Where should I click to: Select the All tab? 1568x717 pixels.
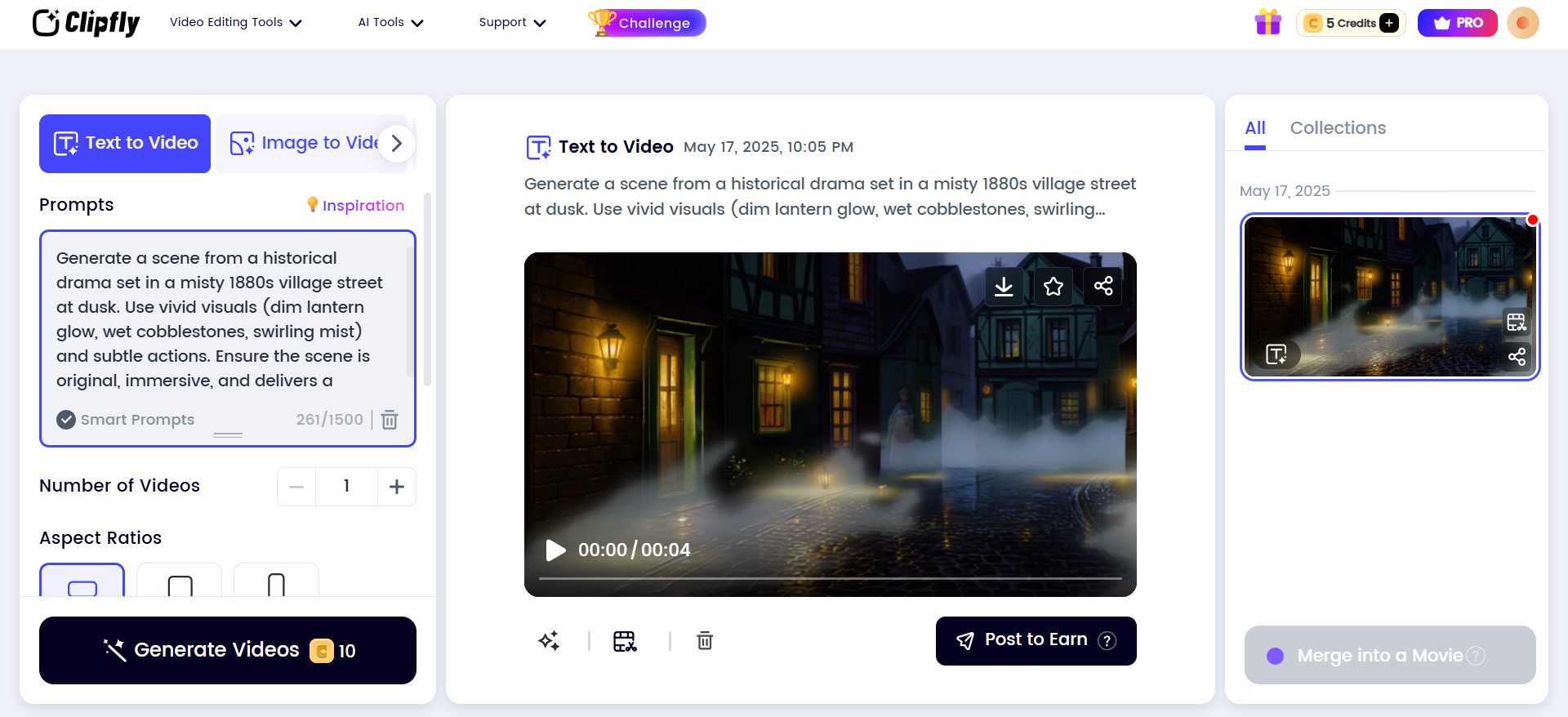(x=1255, y=128)
